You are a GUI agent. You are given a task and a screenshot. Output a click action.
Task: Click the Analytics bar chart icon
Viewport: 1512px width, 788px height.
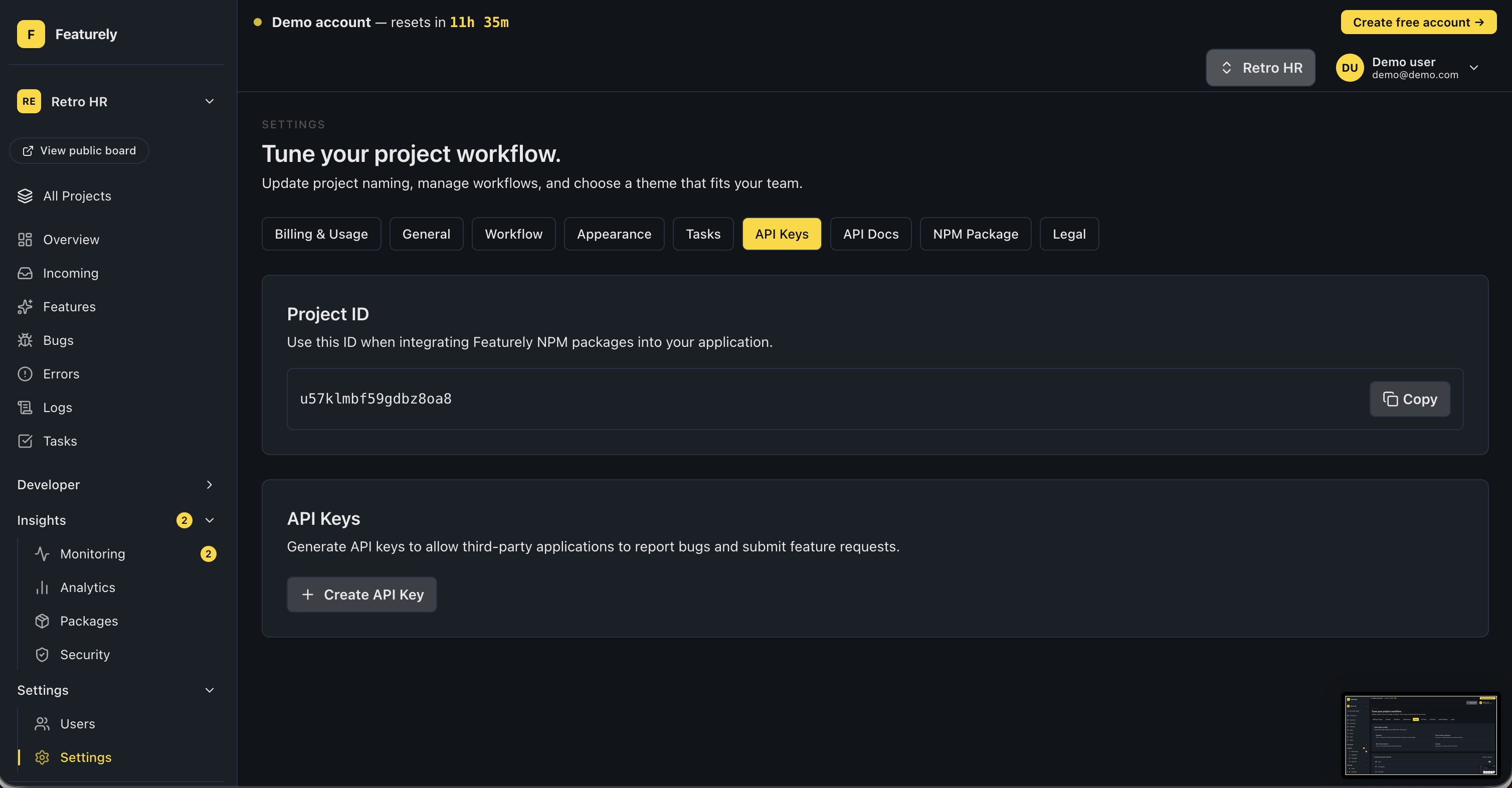pos(42,587)
